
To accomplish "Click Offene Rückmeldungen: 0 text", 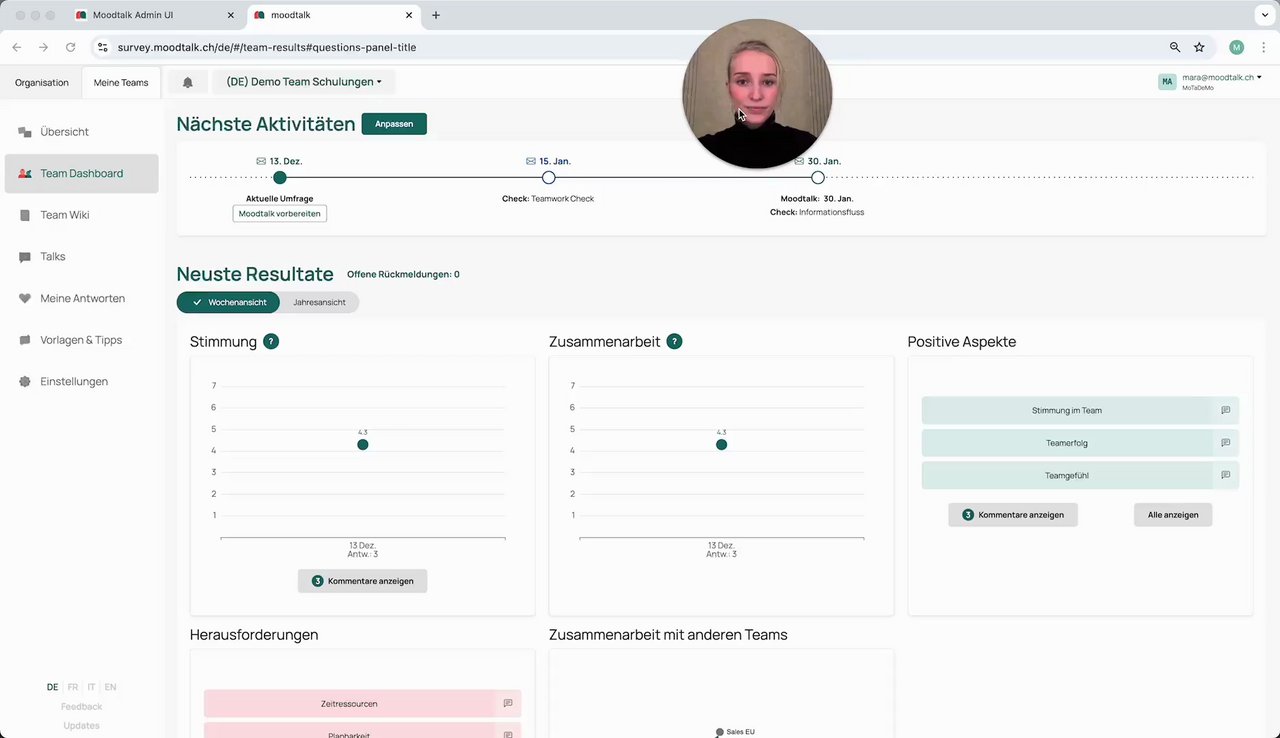I will 403,274.
